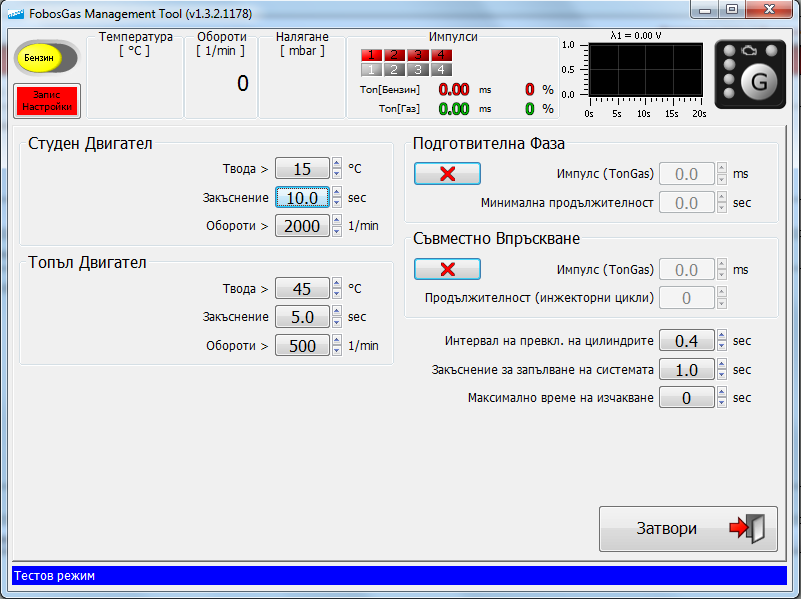
Task: Click gray gas injector indicator 2
Action: [x=394, y=70]
